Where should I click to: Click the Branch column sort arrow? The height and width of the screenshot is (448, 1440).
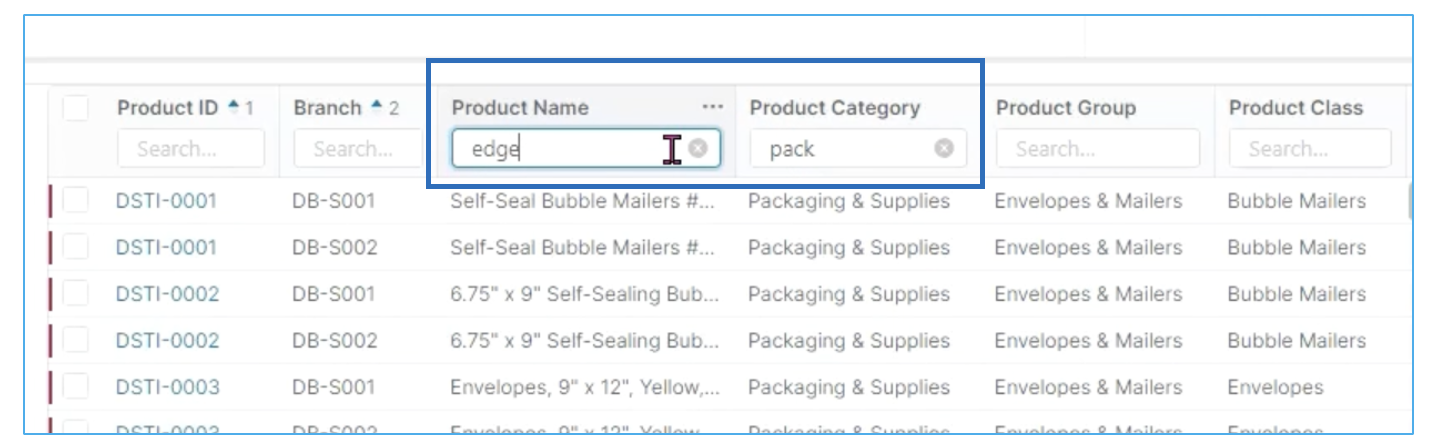378,105
